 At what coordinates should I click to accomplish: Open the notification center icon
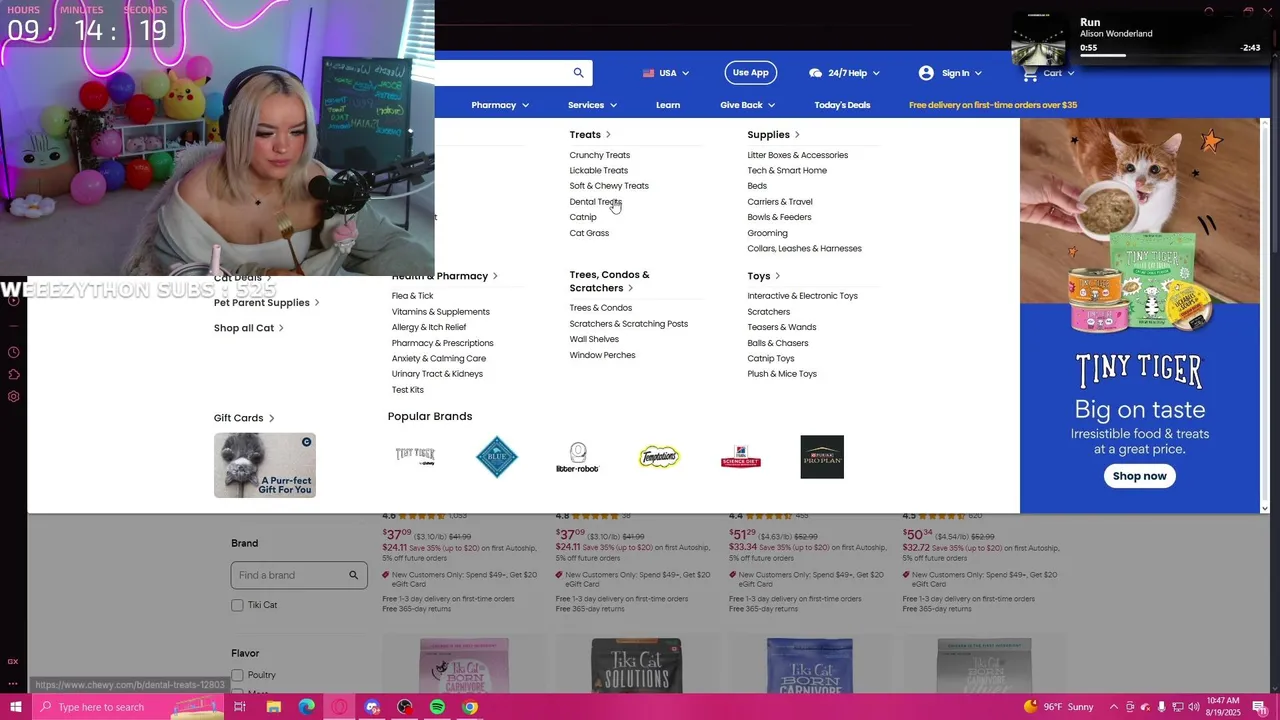click(1259, 707)
